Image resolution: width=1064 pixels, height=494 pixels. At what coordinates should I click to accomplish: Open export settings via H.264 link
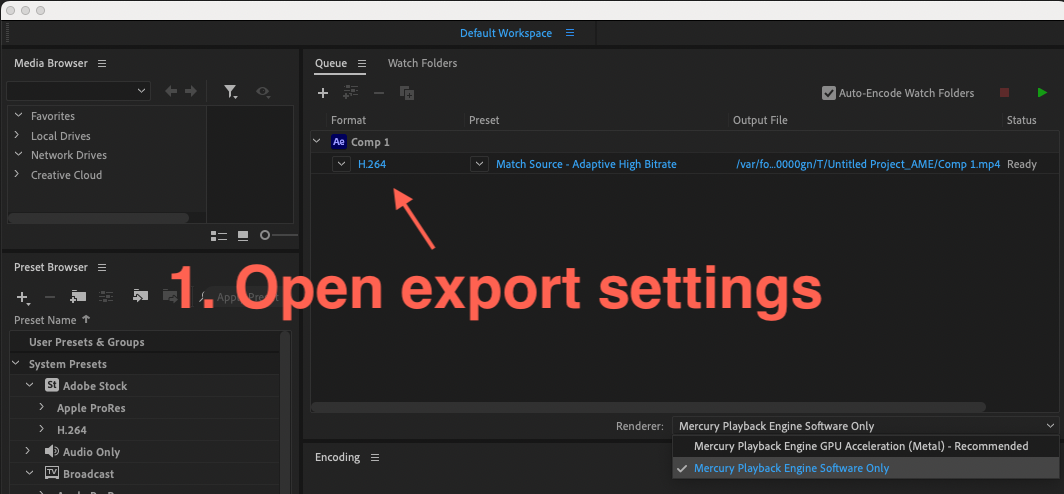372,164
